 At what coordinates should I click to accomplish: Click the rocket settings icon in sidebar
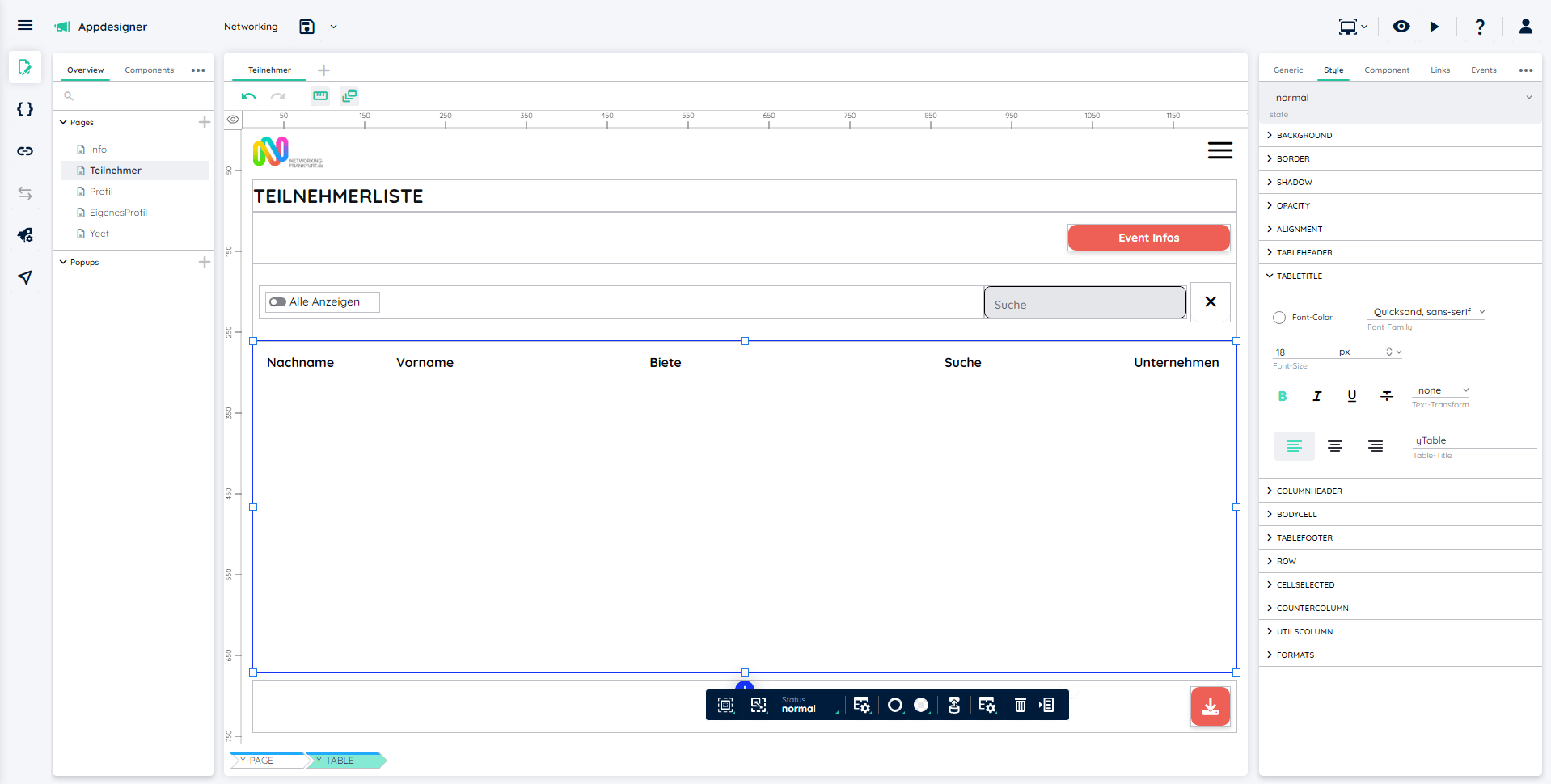point(25,235)
